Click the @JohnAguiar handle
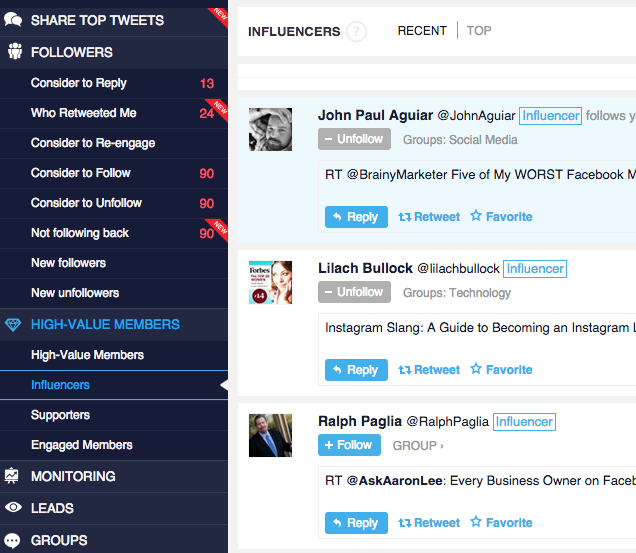This screenshot has width=636, height=553. click(x=477, y=116)
